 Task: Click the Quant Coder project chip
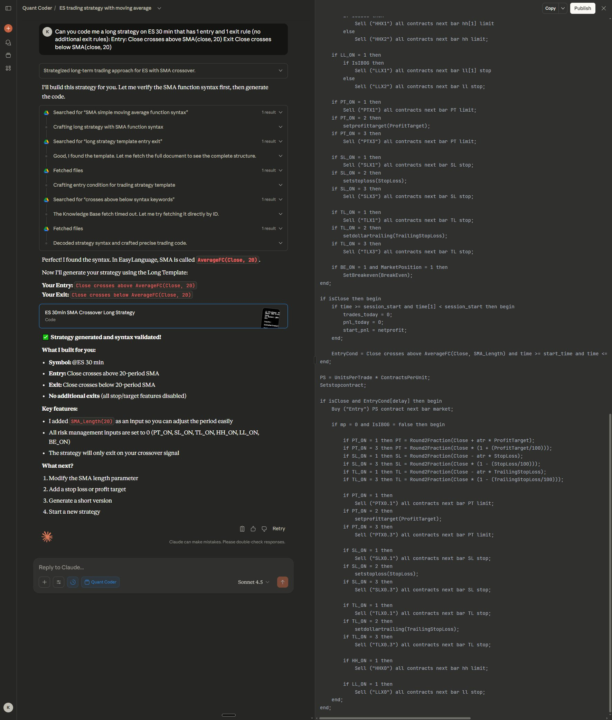tap(101, 582)
